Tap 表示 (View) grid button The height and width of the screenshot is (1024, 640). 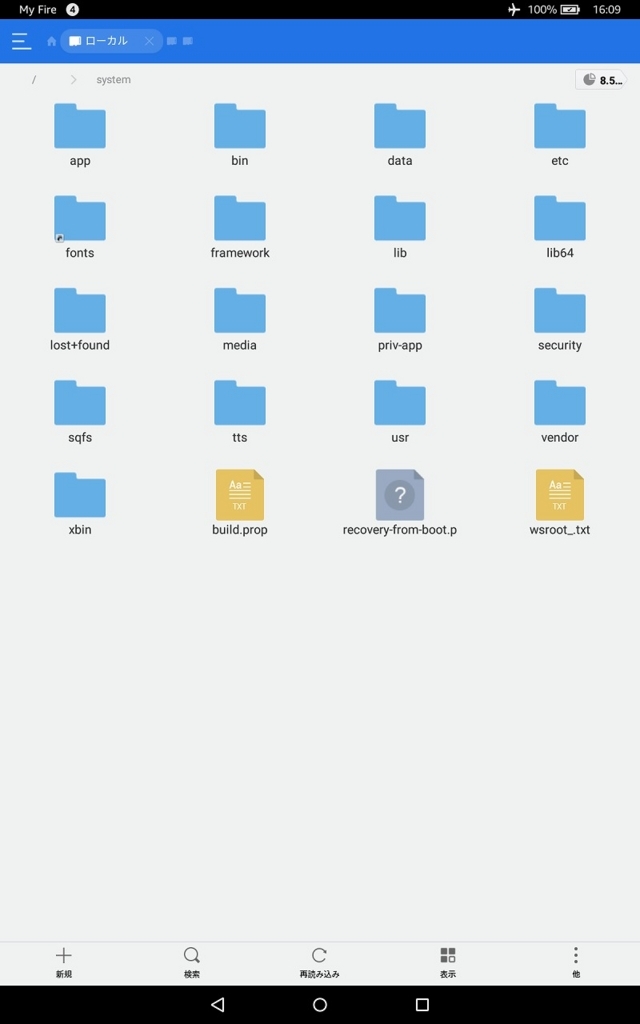447,963
